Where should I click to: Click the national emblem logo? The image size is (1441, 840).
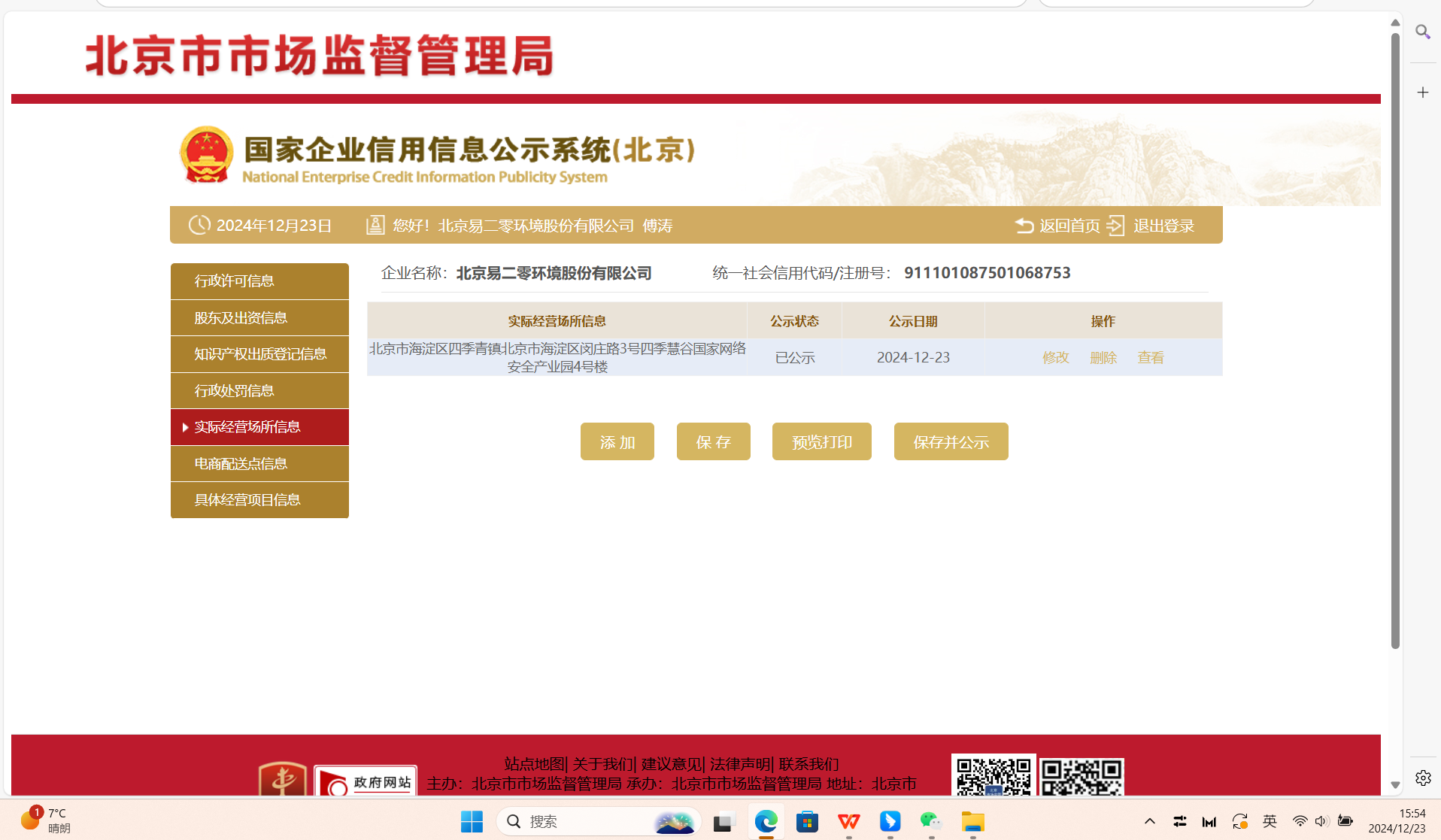click(206, 155)
